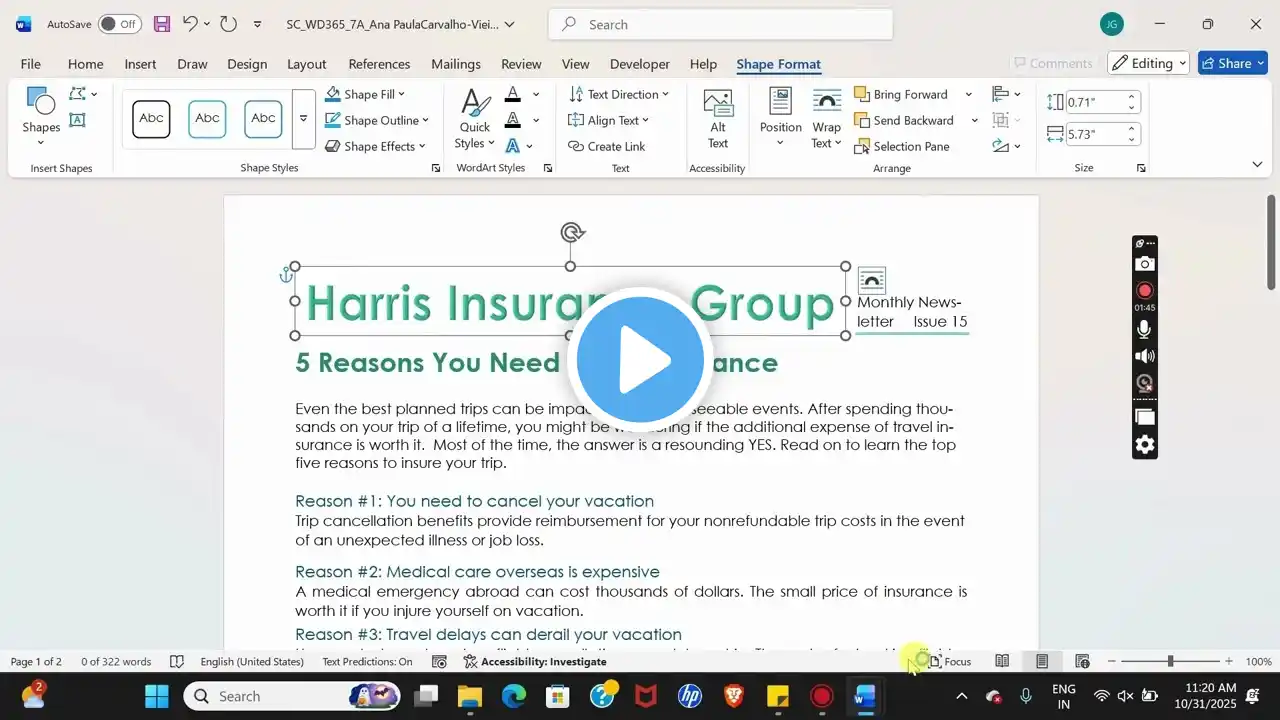Open the Editing mode dropdown
The width and height of the screenshot is (1280, 720).
pyautogui.click(x=1148, y=63)
